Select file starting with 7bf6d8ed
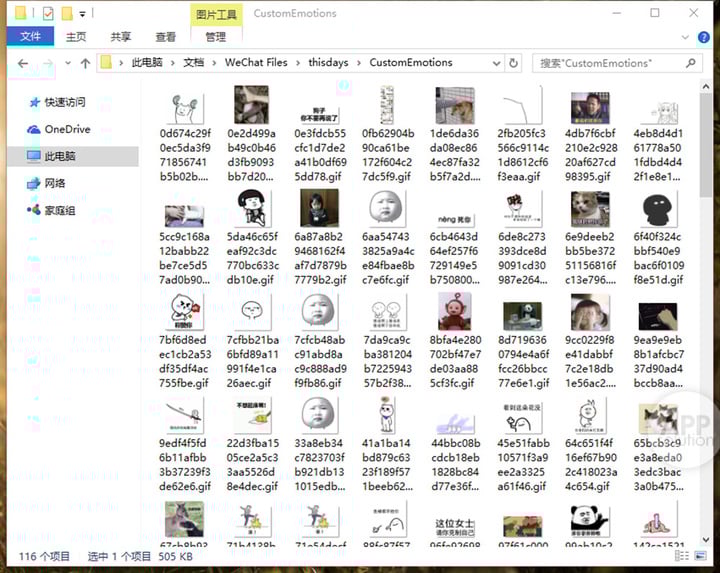 point(185,342)
